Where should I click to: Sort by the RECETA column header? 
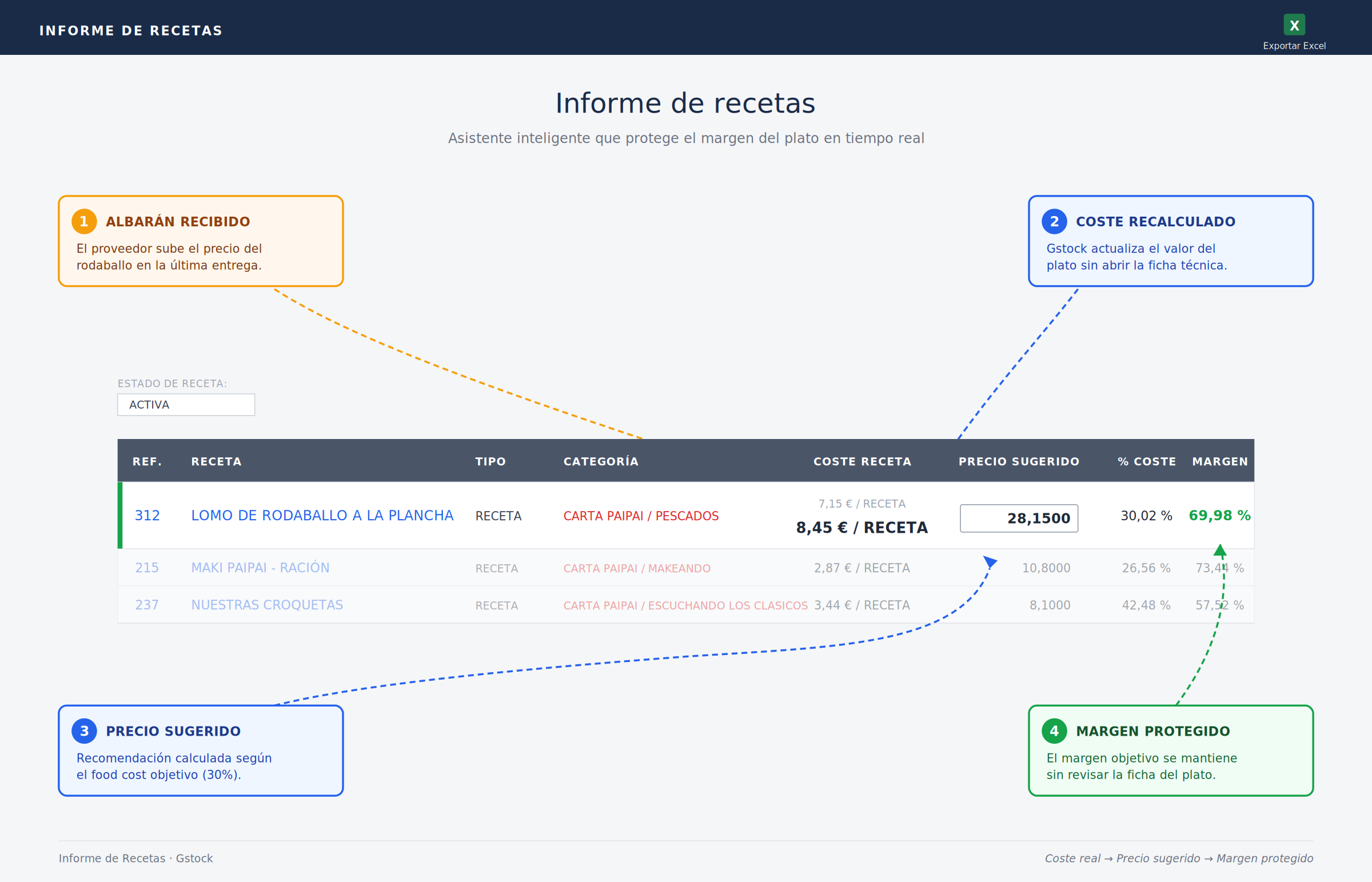[x=217, y=462]
